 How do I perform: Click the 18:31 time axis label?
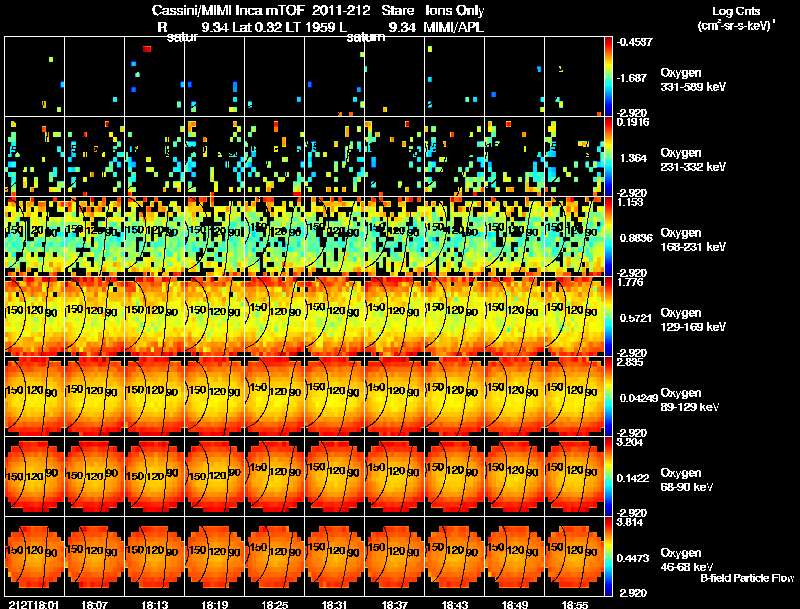coord(334,605)
